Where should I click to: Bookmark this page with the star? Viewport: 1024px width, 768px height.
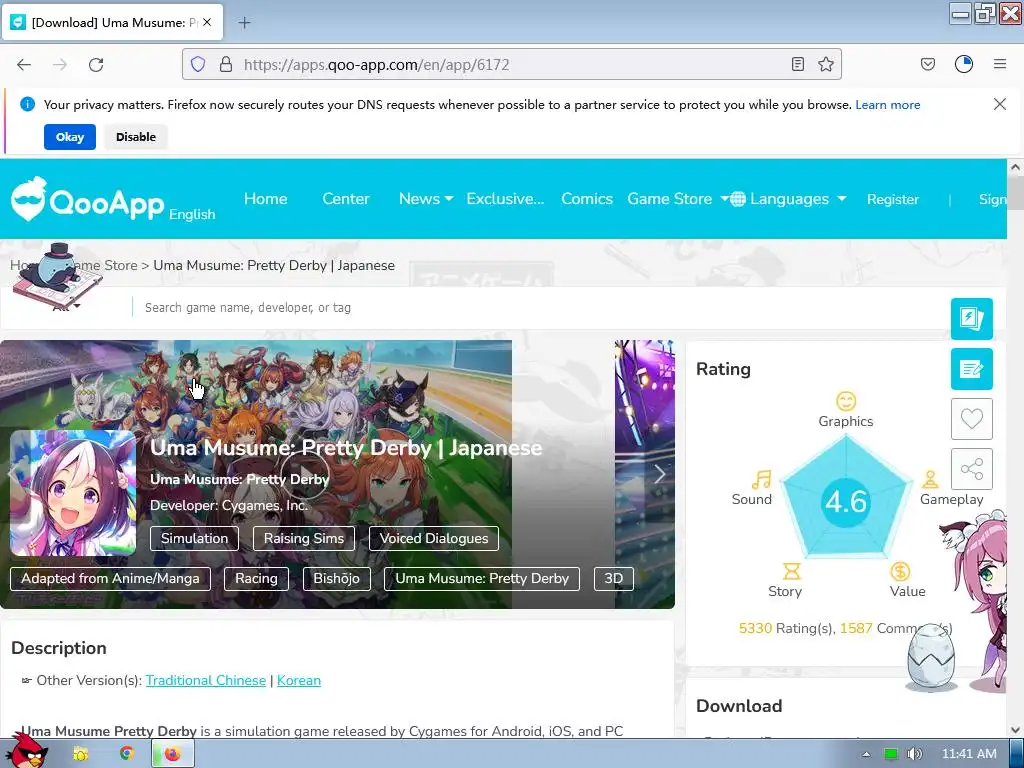point(825,64)
